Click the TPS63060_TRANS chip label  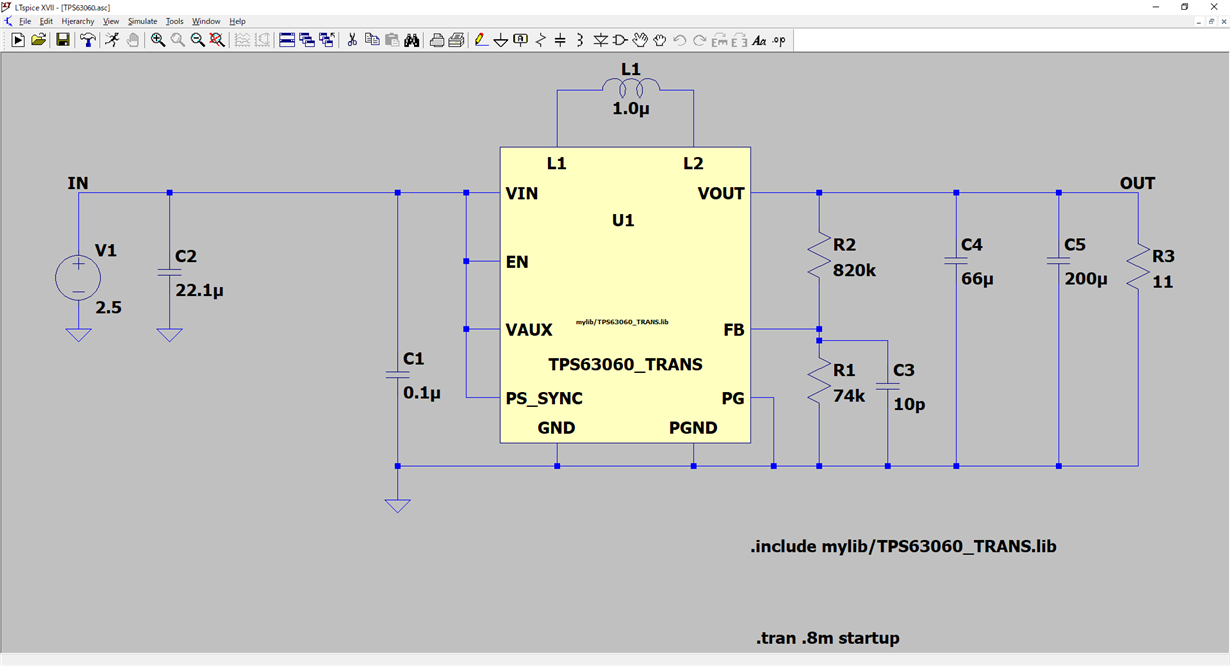click(x=625, y=364)
